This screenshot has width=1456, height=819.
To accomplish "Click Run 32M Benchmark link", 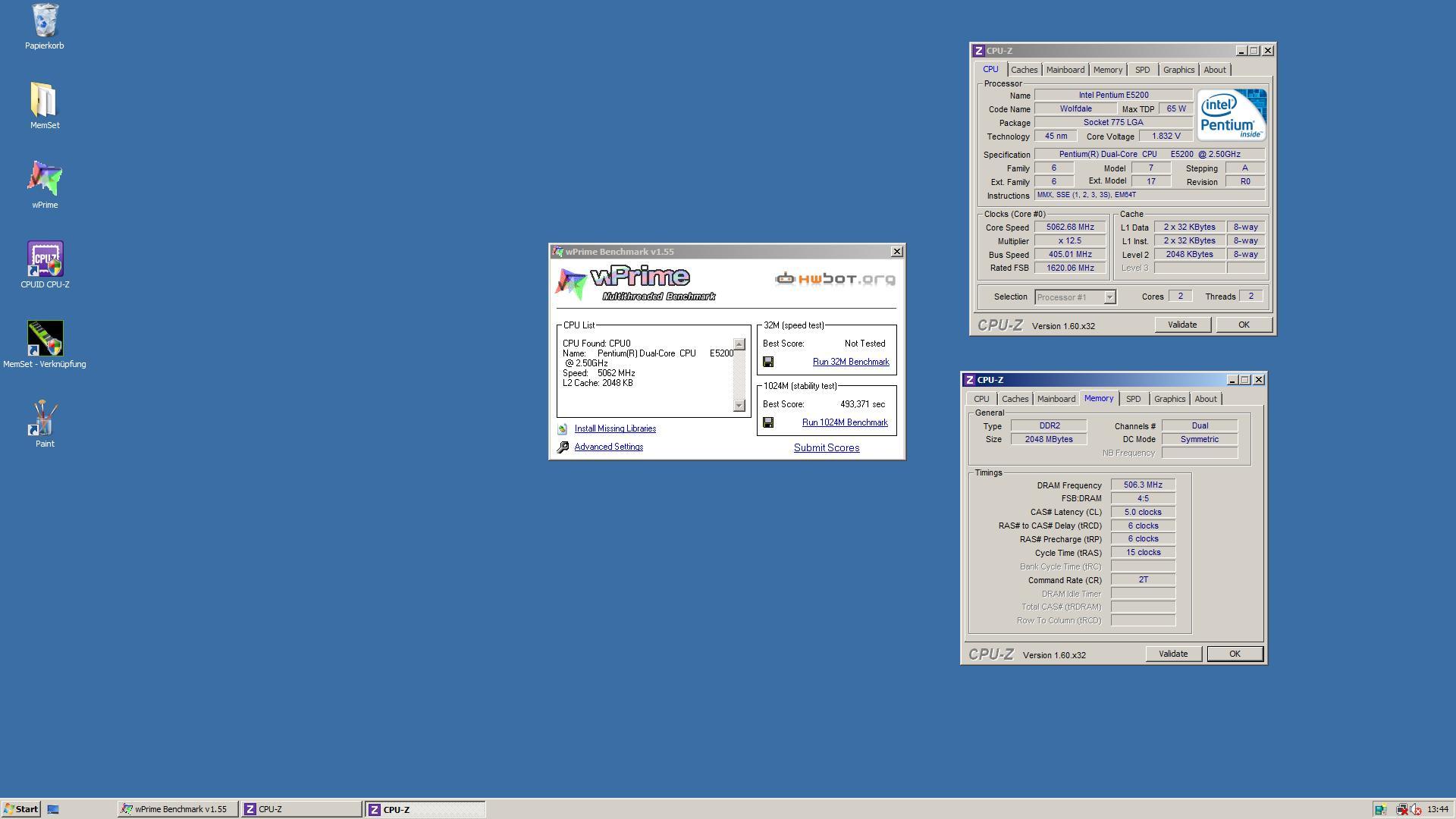I will click(x=851, y=362).
